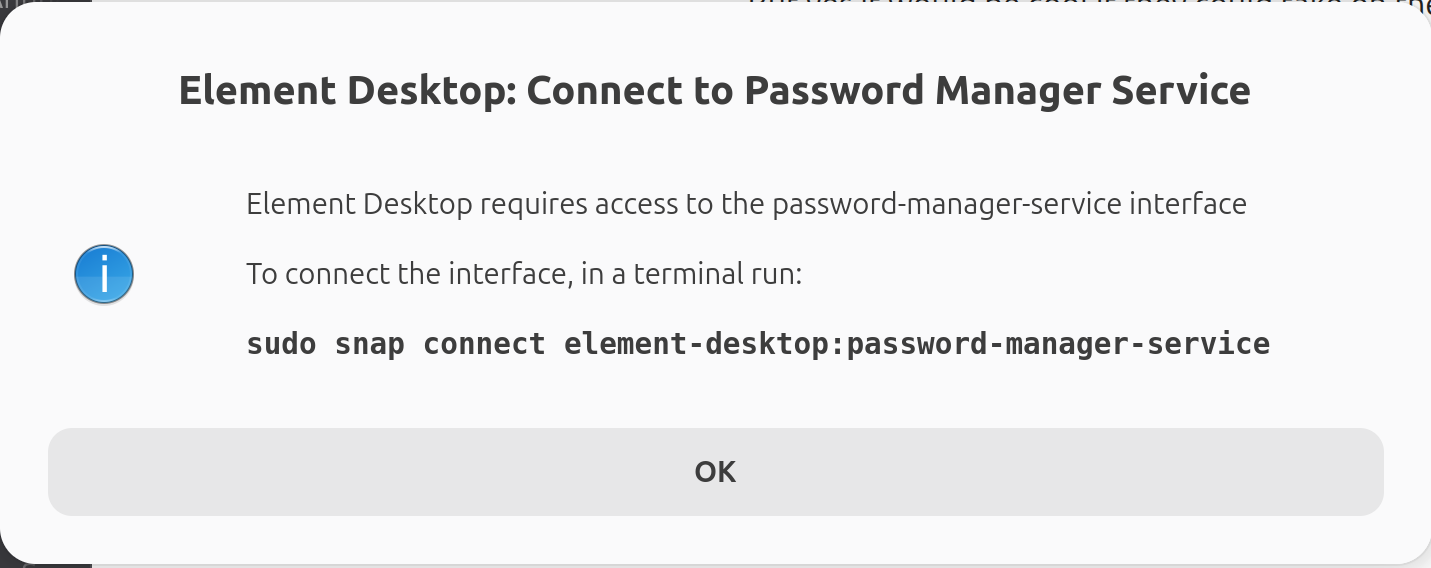Click "element-desktop:password-manager-service" in the command
1431x568 pixels.
[x=916, y=344]
